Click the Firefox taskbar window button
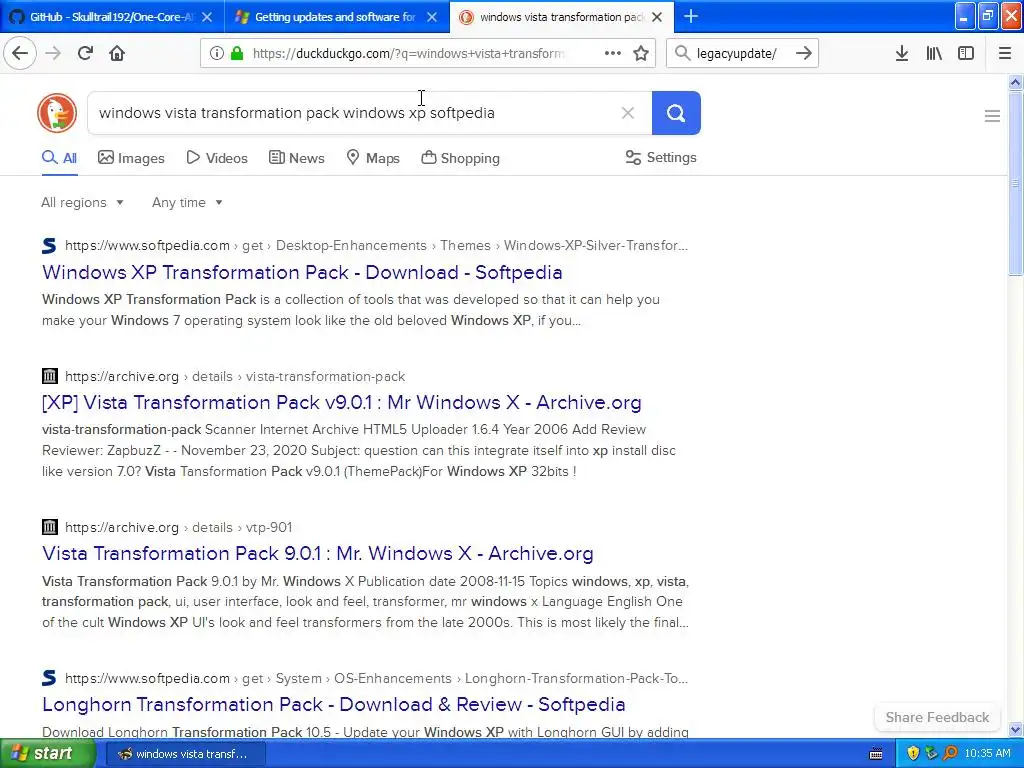Image resolution: width=1024 pixels, height=768 pixels. [185, 754]
